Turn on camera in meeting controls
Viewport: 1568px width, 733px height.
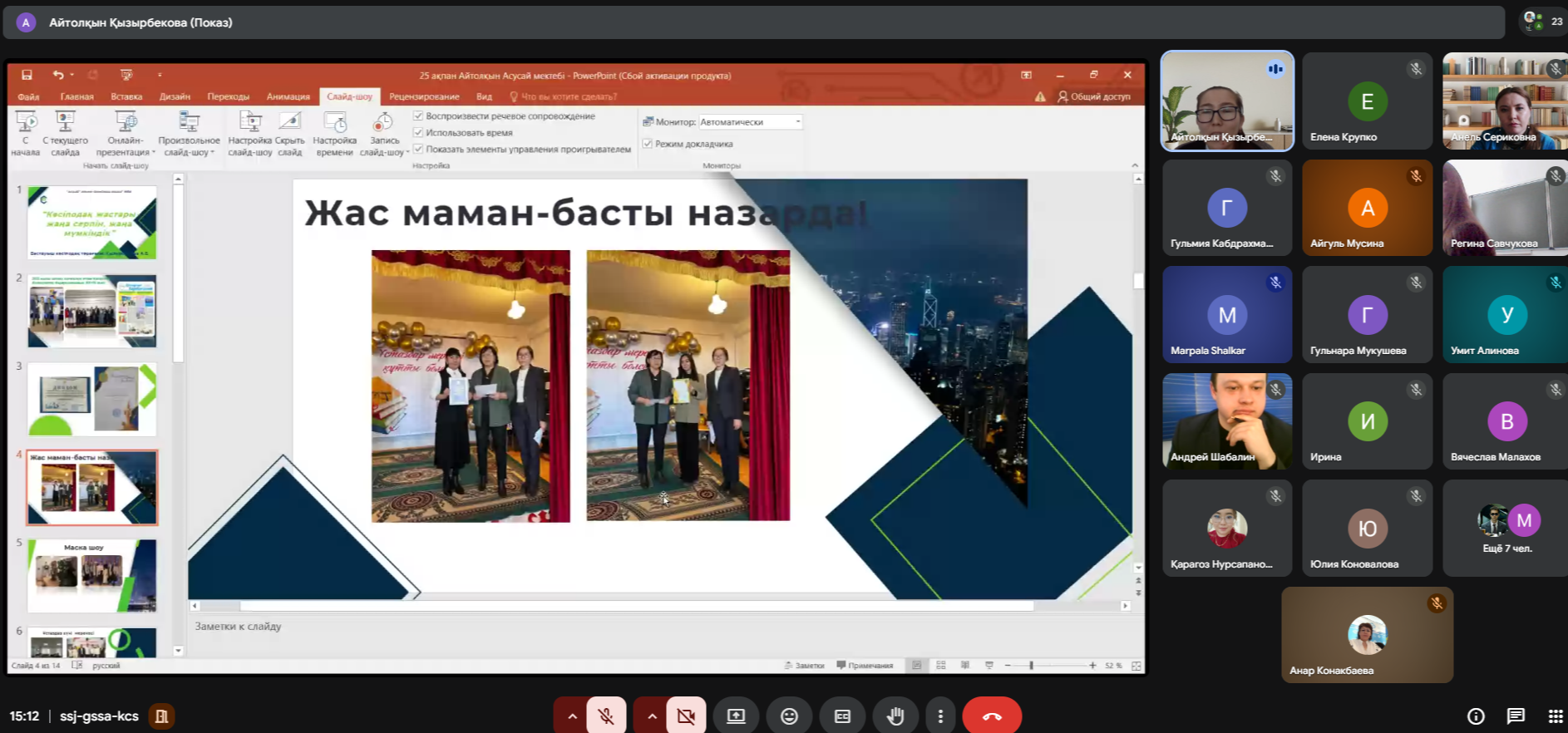pyautogui.click(x=686, y=716)
